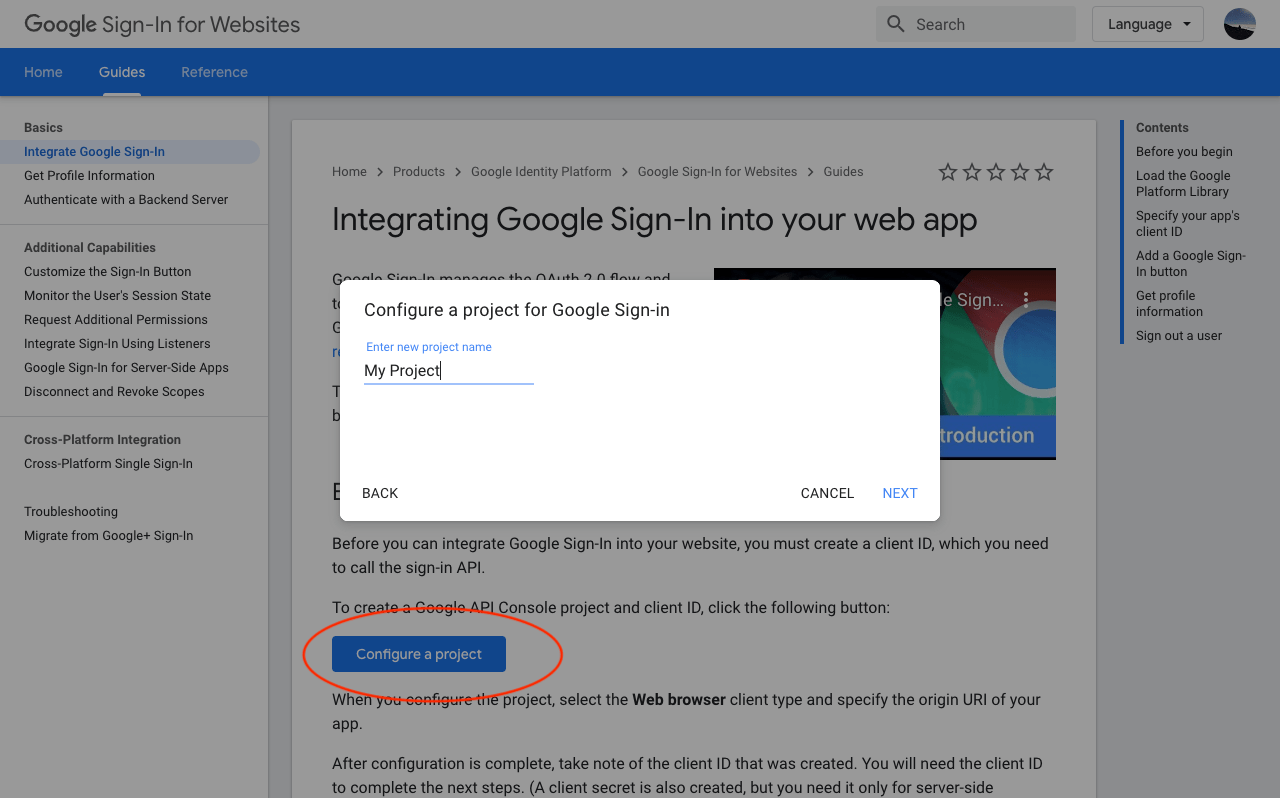1280x798 pixels.
Task: Rate the page four stars
Action: coord(1020,172)
